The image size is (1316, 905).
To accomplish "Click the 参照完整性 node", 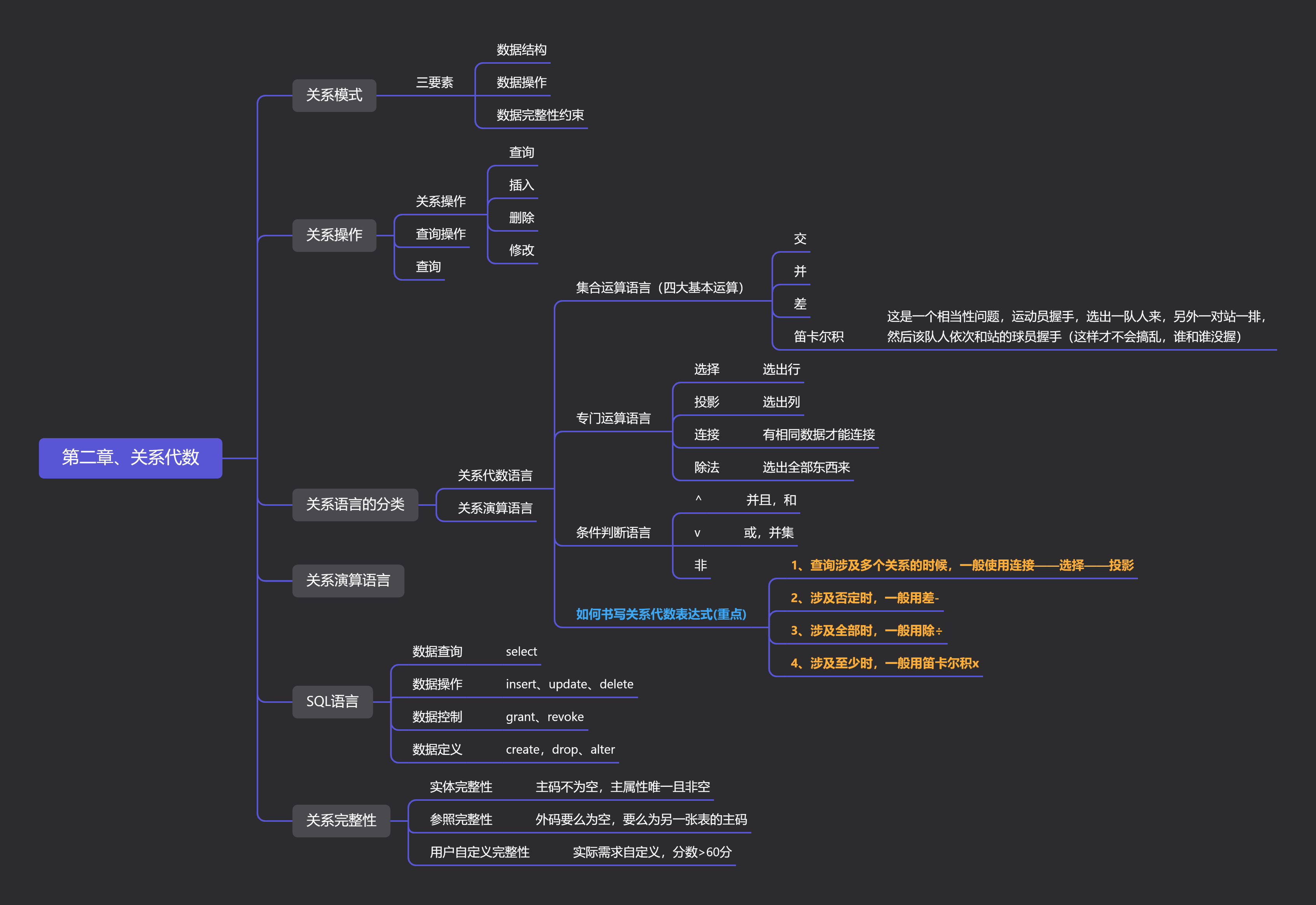I will click(x=460, y=820).
